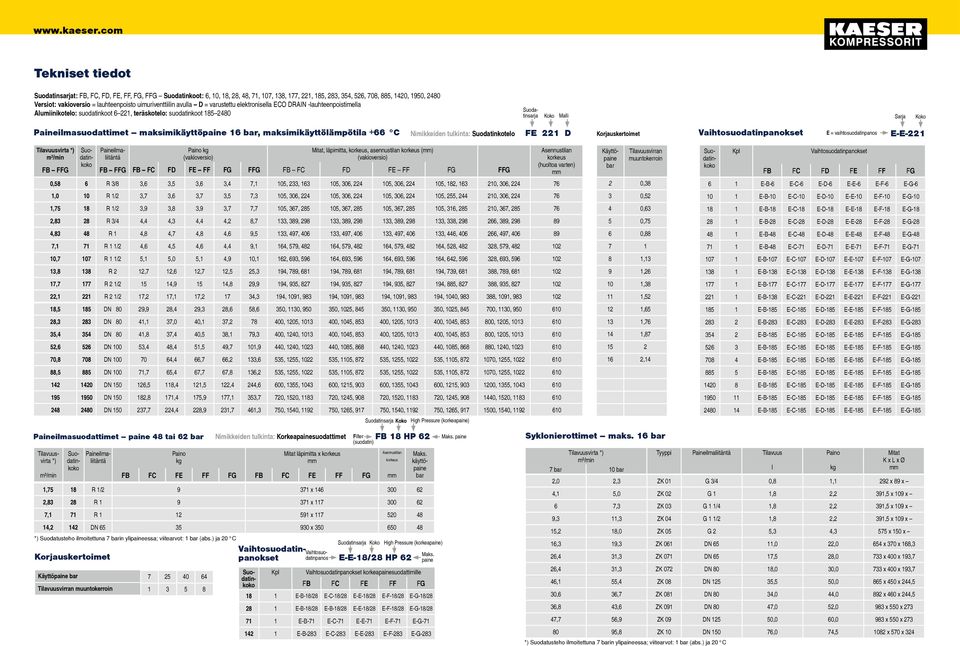
Task: Select weight value '461,3' in FFG column
Action: click(253, 410)
